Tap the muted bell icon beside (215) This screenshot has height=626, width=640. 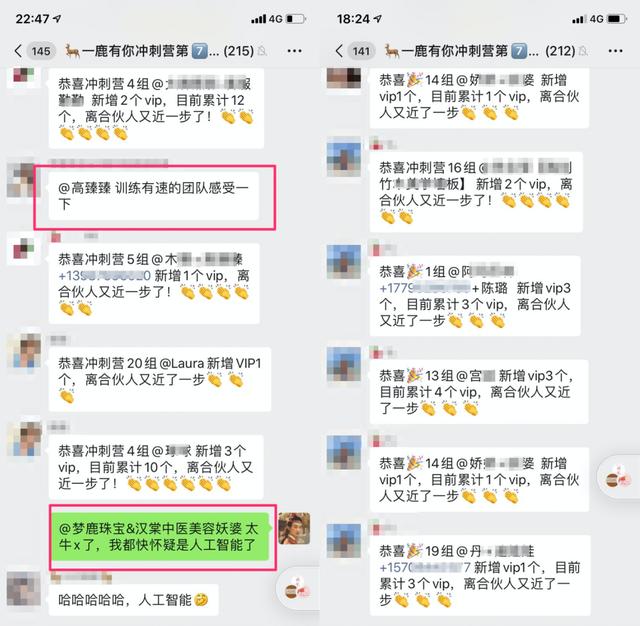tap(262, 51)
